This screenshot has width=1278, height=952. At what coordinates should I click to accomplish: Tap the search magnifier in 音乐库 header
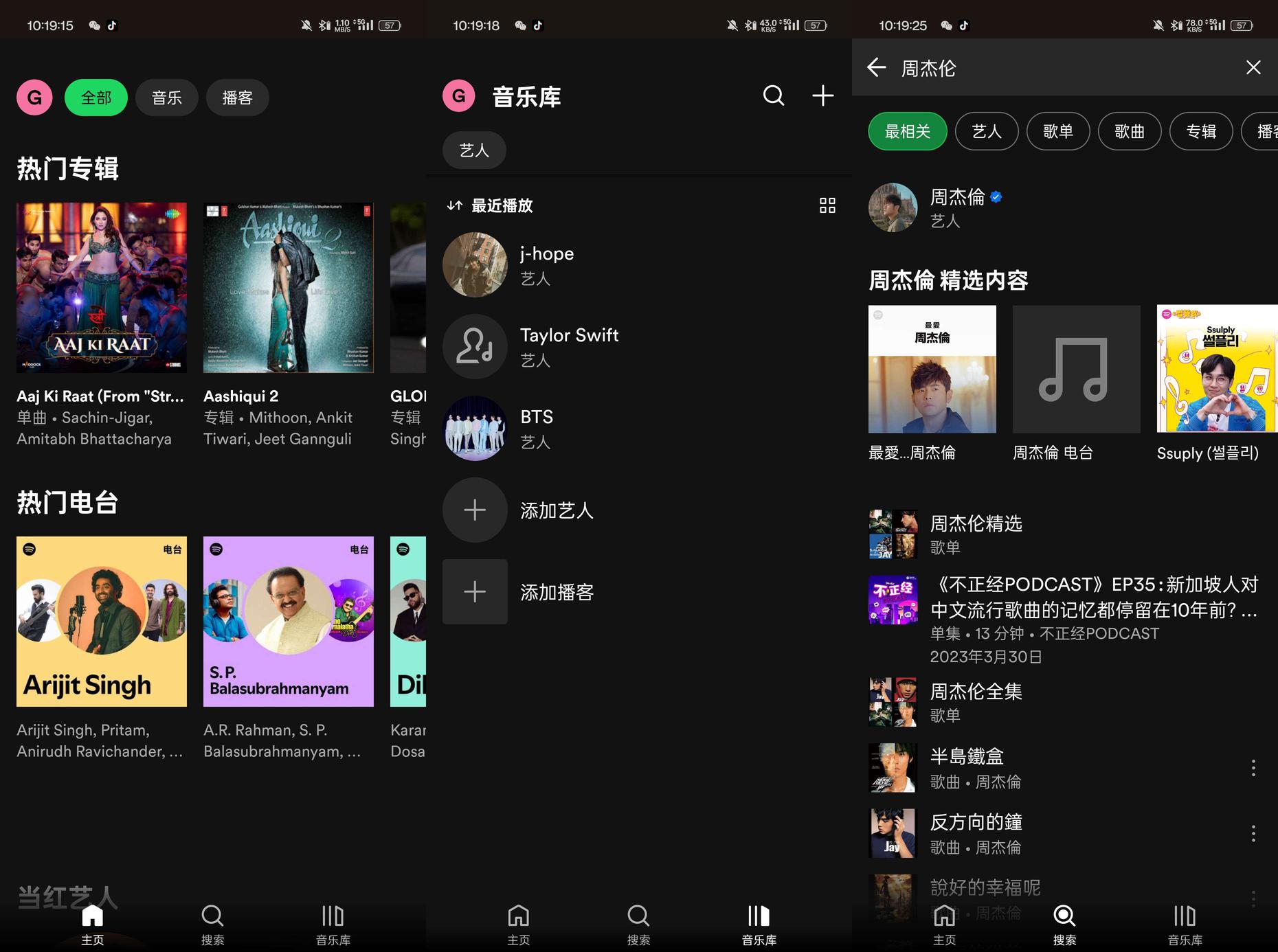tap(774, 95)
